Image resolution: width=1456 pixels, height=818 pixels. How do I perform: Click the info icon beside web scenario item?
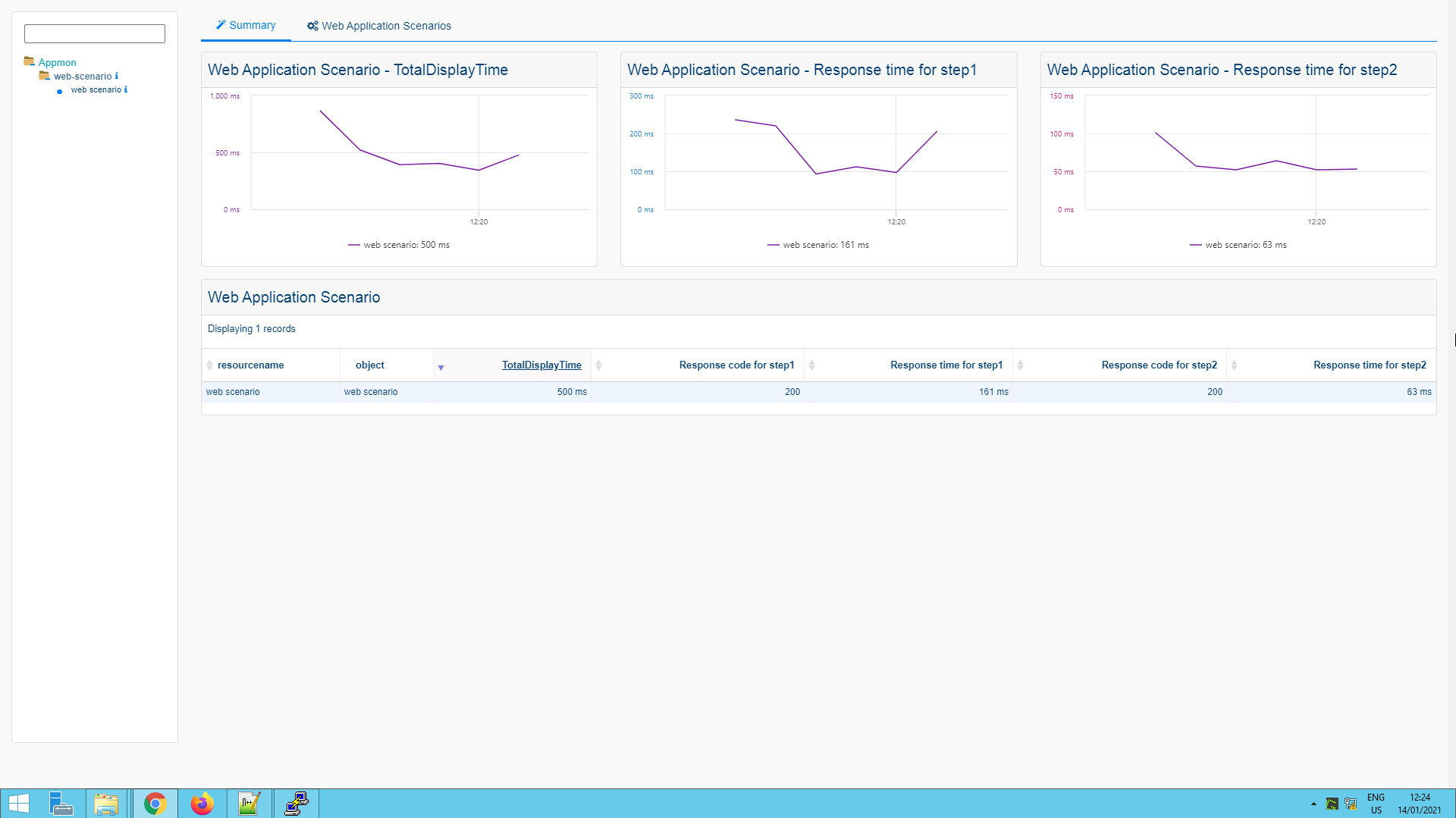tap(126, 89)
